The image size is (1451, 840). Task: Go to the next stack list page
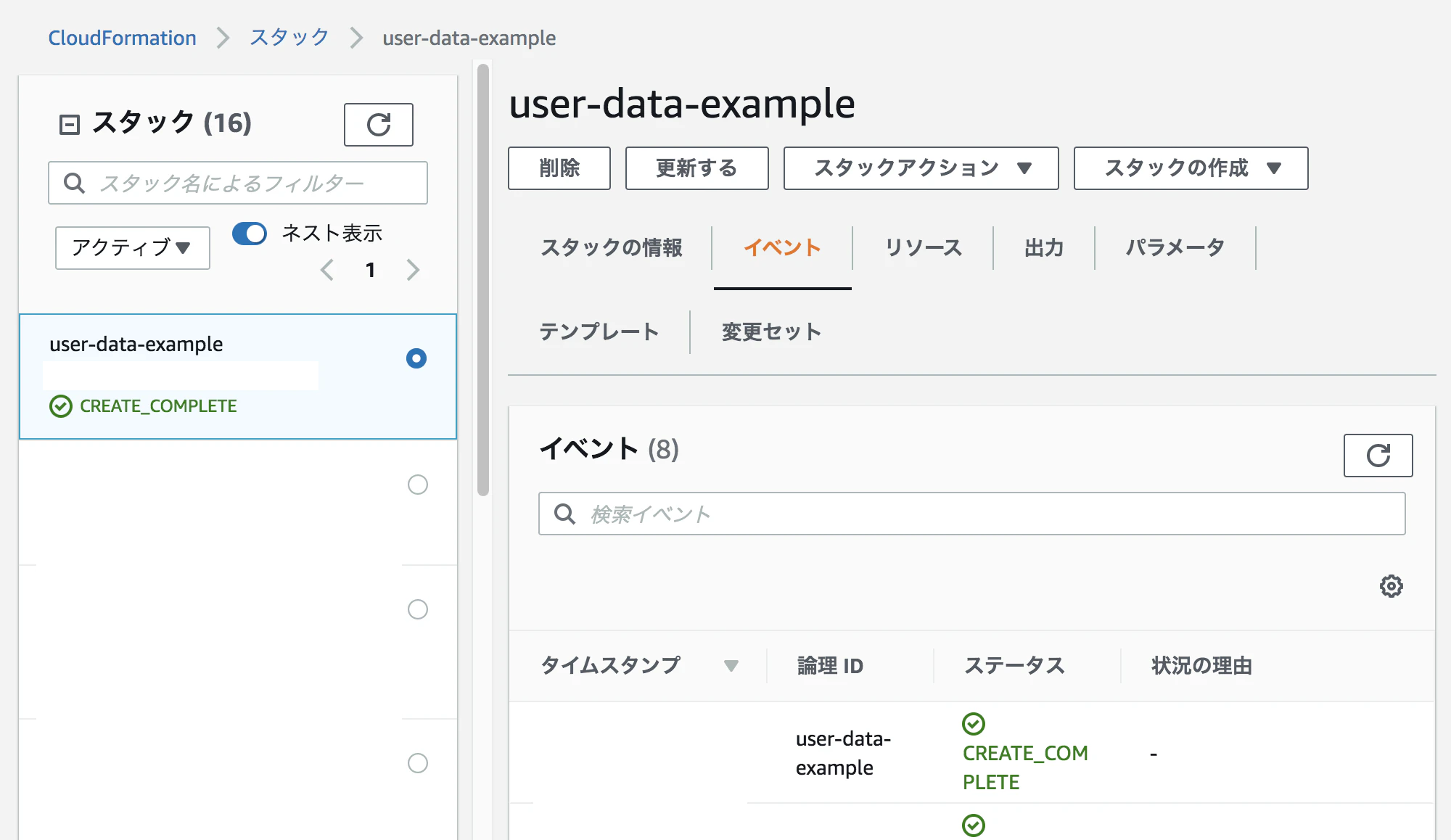(413, 270)
